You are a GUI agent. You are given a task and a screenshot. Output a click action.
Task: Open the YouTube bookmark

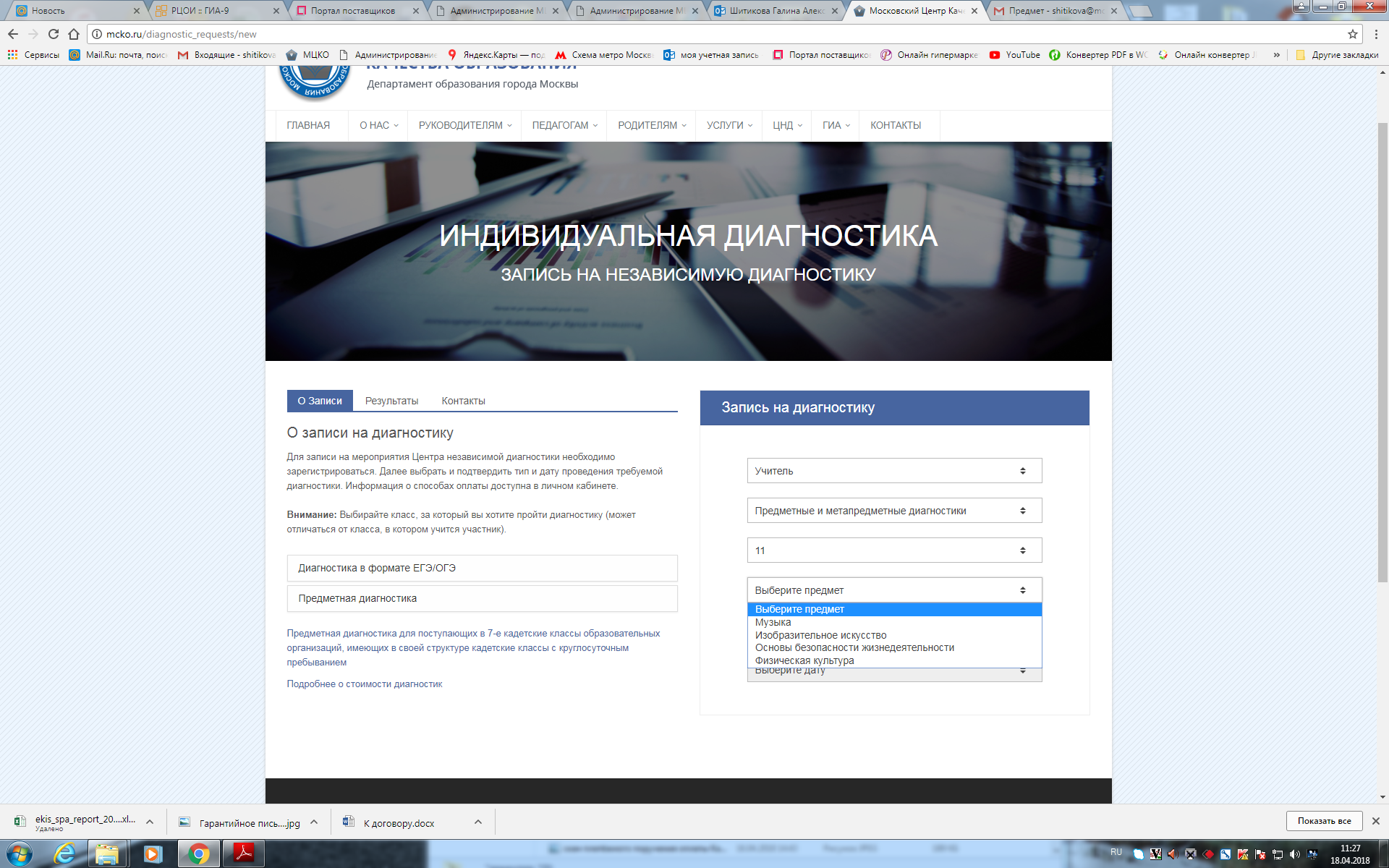(x=1014, y=55)
